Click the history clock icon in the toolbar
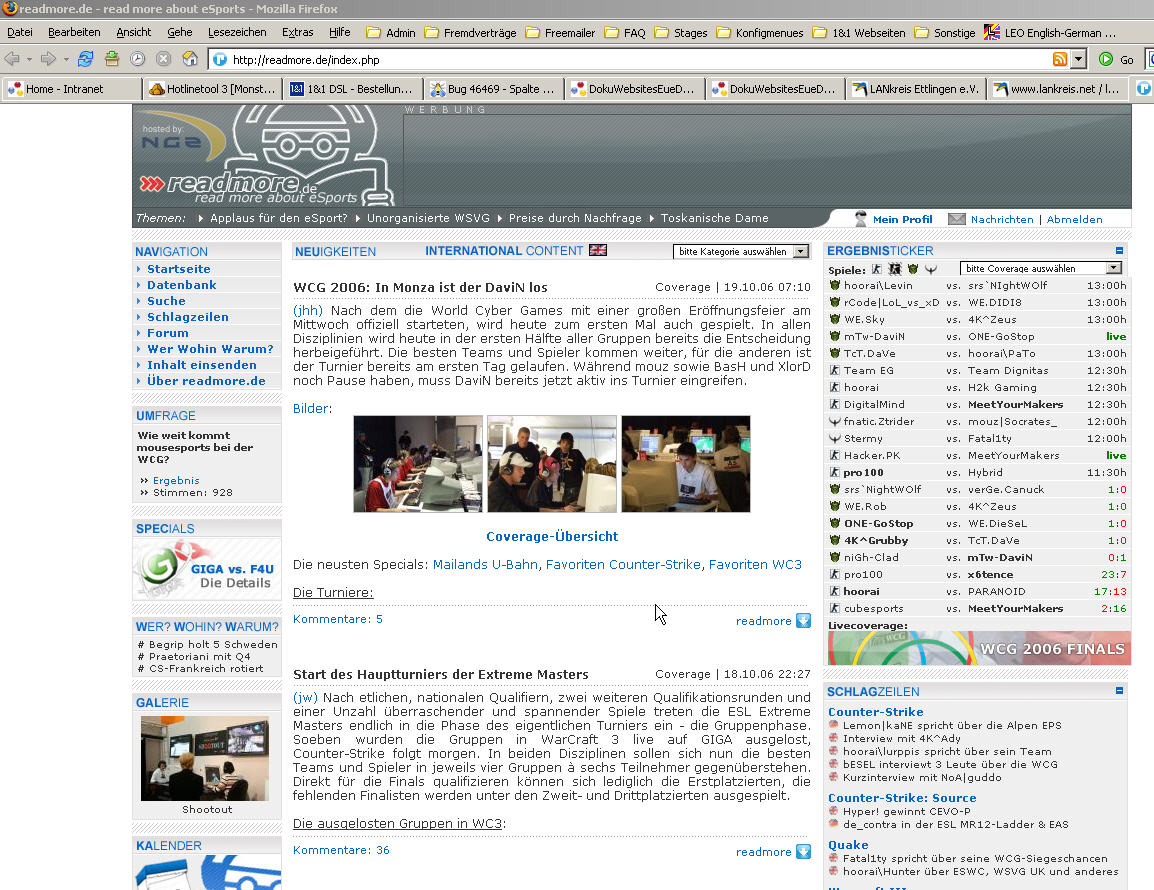This screenshot has height=890, width=1154. click(137, 59)
